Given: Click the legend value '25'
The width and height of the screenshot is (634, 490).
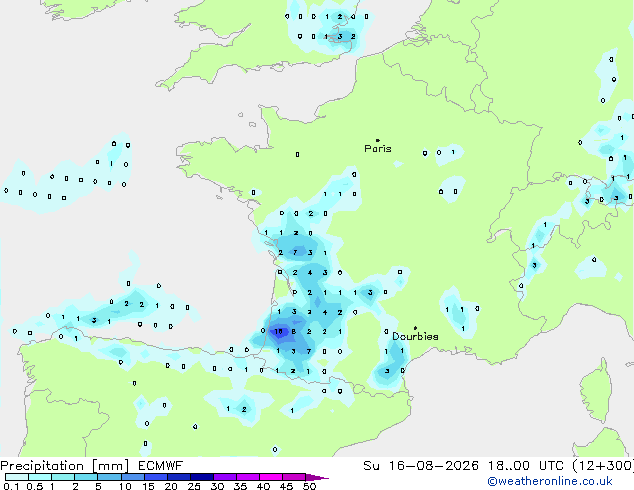Looking at the screenshot, I should click(194, 486).
